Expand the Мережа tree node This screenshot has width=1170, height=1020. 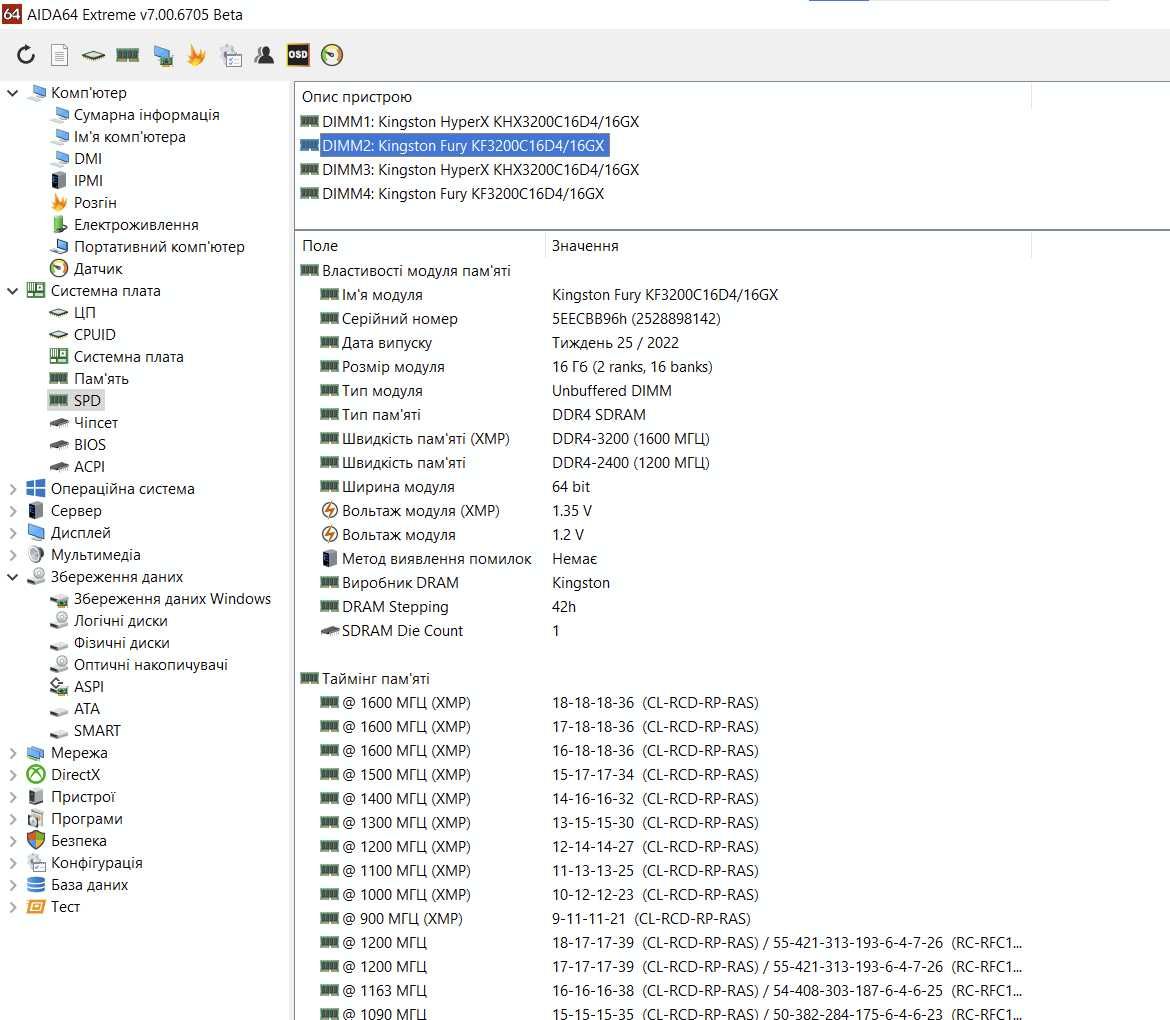pyautogui.click(x=13, y=753)
